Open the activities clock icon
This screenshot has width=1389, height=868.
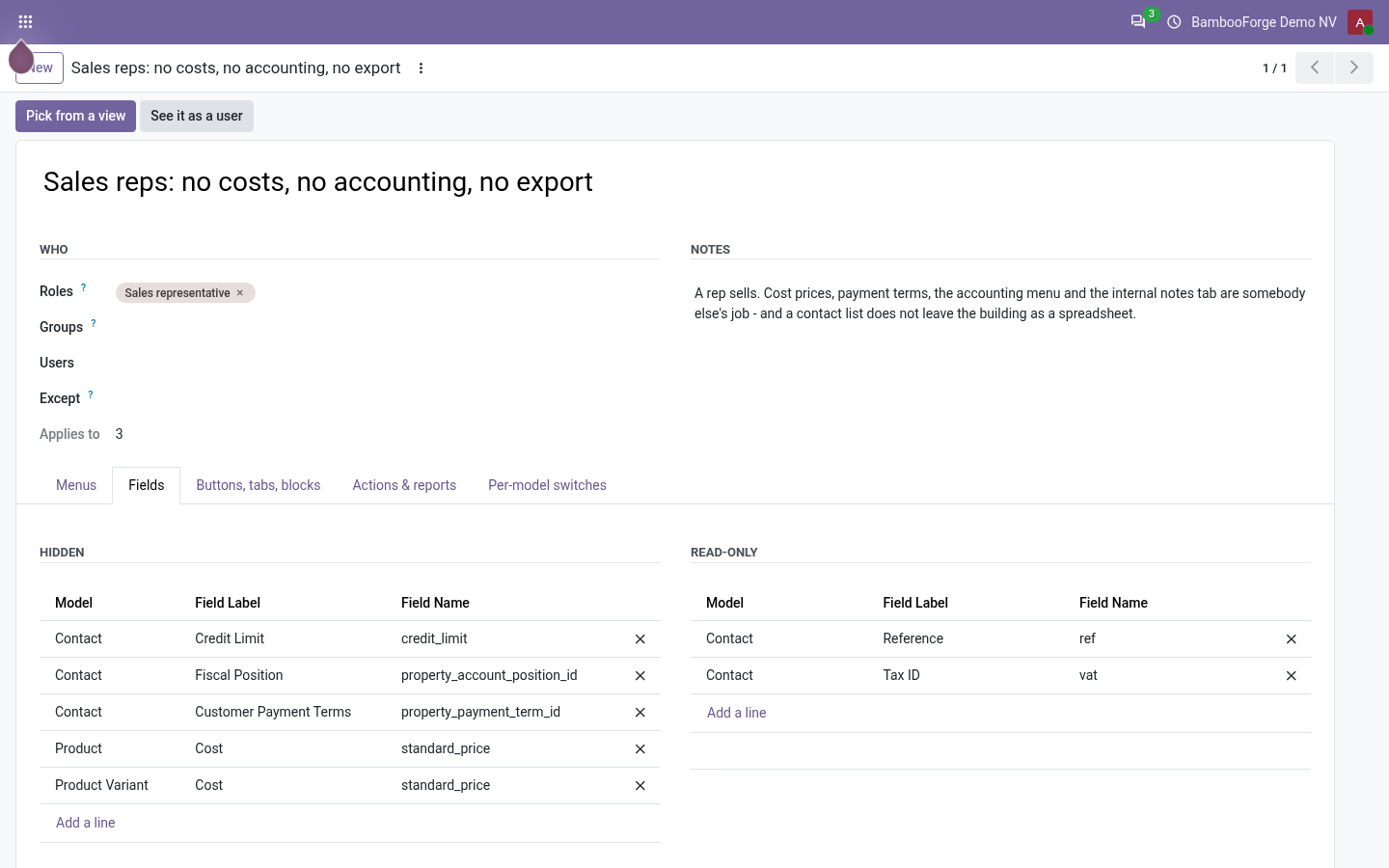[x=1174, y=21]
